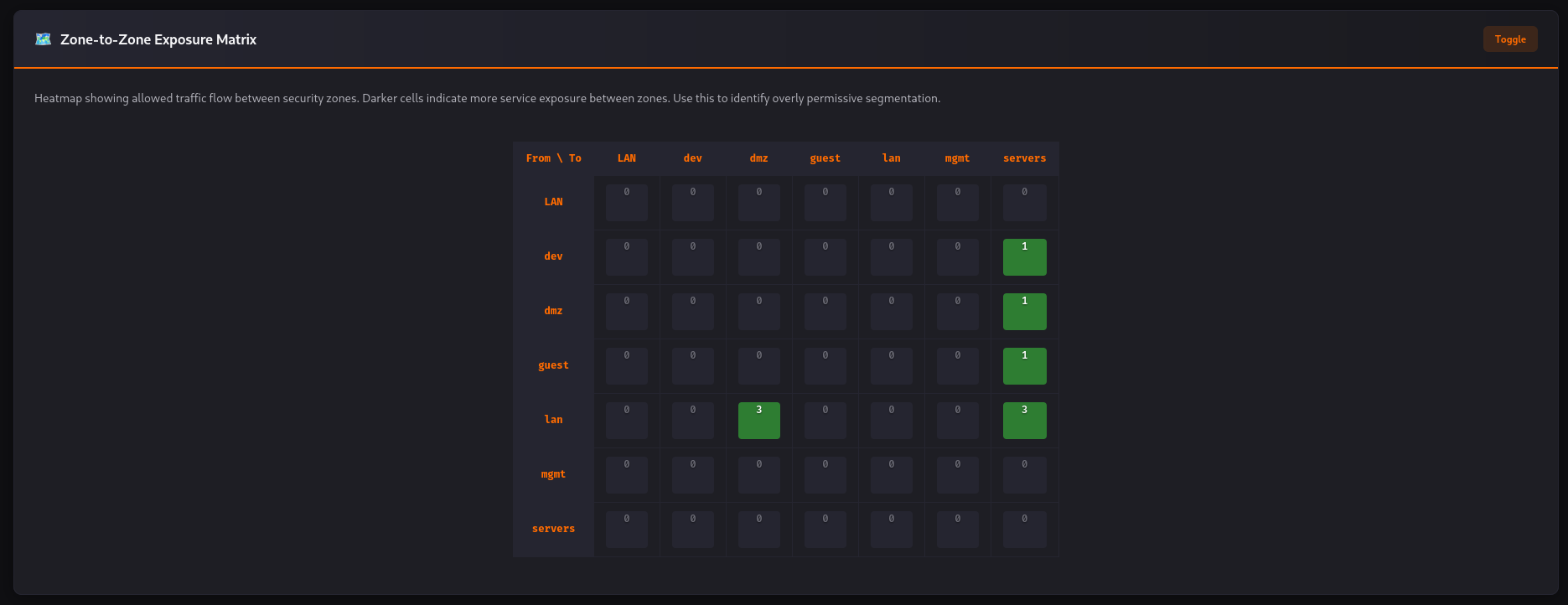Click the dev row label
The width and height of the screenshot is (1568, 605).
(553, 256)
